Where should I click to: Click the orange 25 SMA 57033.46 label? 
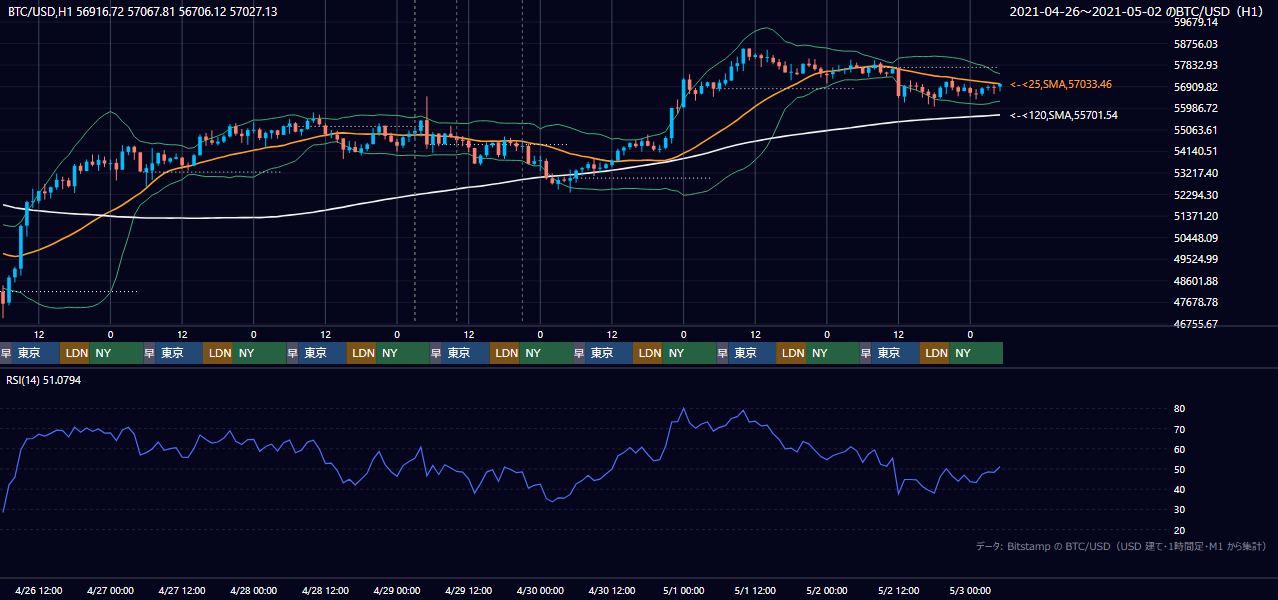tap(1061, 85)
